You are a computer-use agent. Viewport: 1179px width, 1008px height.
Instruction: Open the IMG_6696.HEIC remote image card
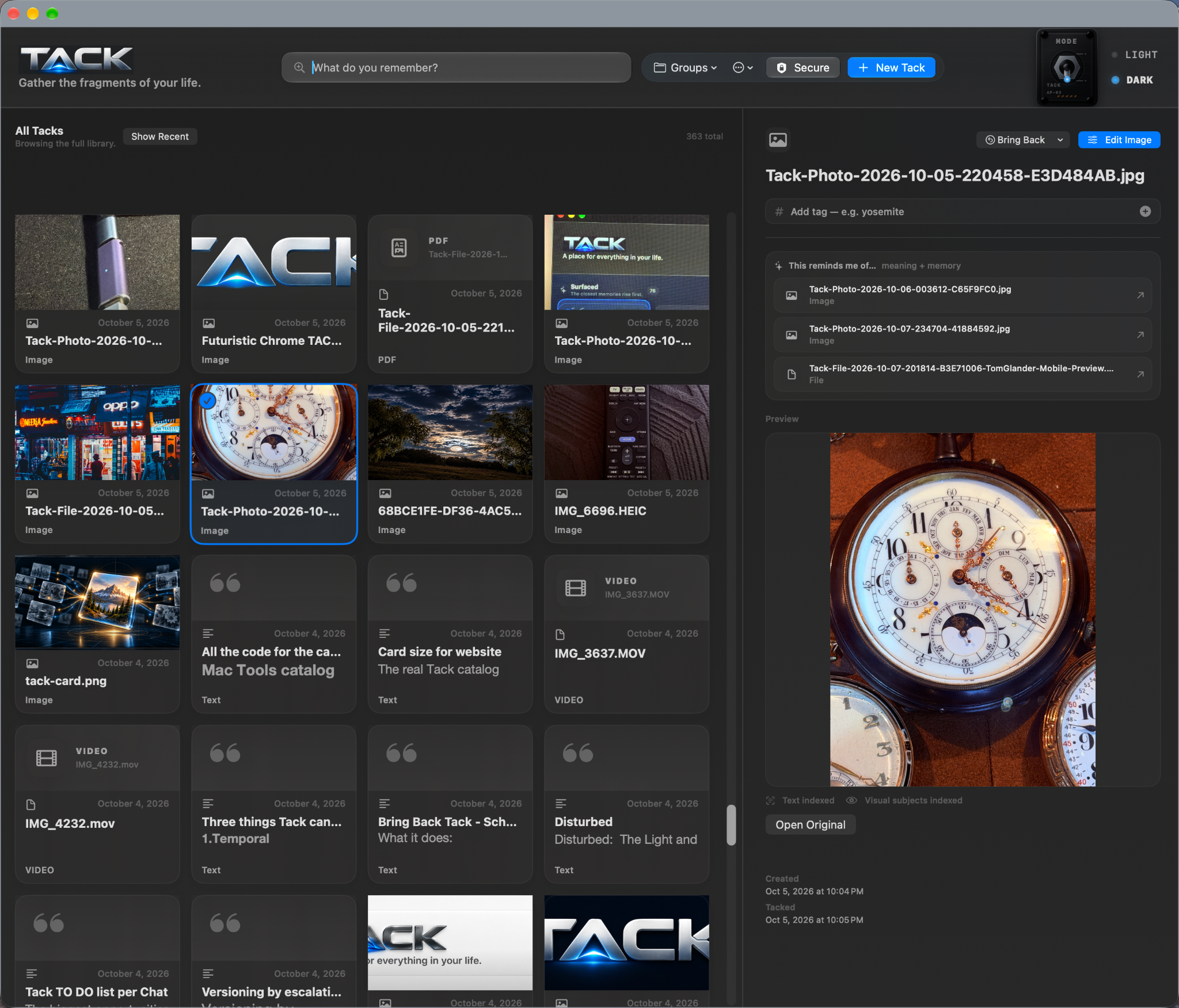click(626, 463)
